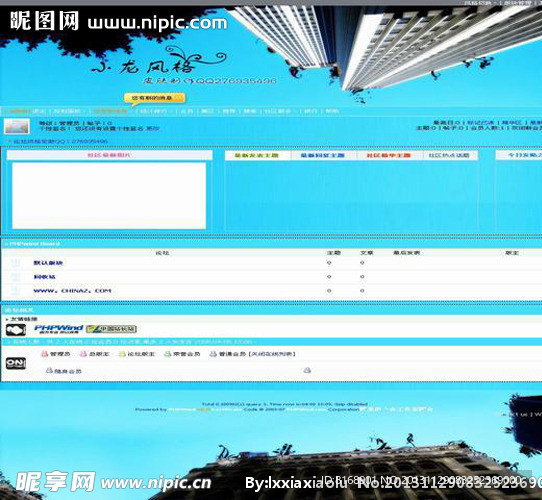Select the red 社区精华主题 tab

point(389,156)
